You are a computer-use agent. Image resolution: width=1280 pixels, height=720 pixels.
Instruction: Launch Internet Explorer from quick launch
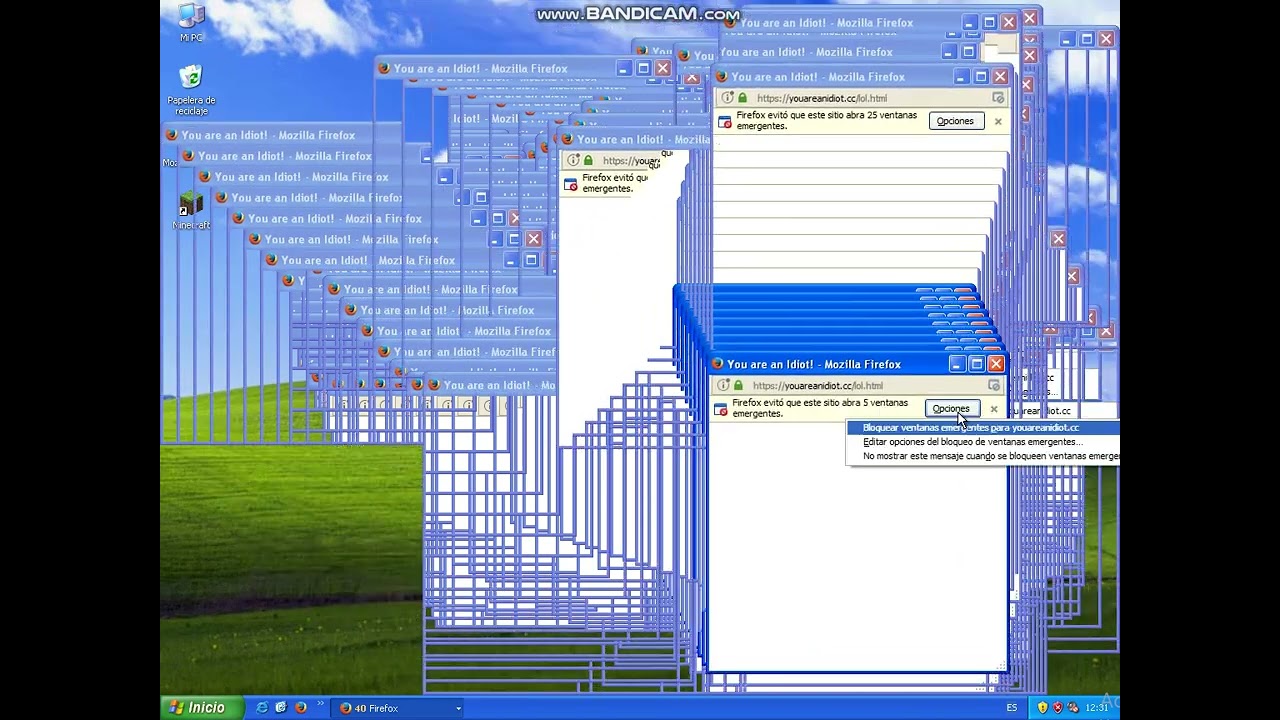click(x=262, y=708)
